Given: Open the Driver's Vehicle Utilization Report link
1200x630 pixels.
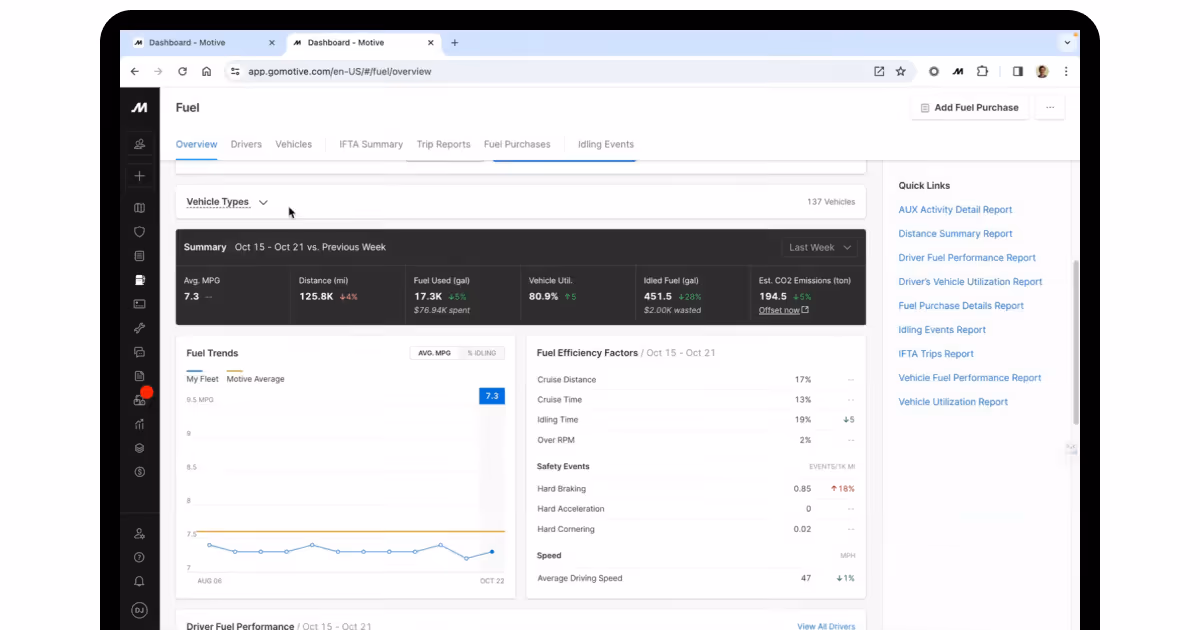Looking at the screenshot, I should click(x=970, y=282).
